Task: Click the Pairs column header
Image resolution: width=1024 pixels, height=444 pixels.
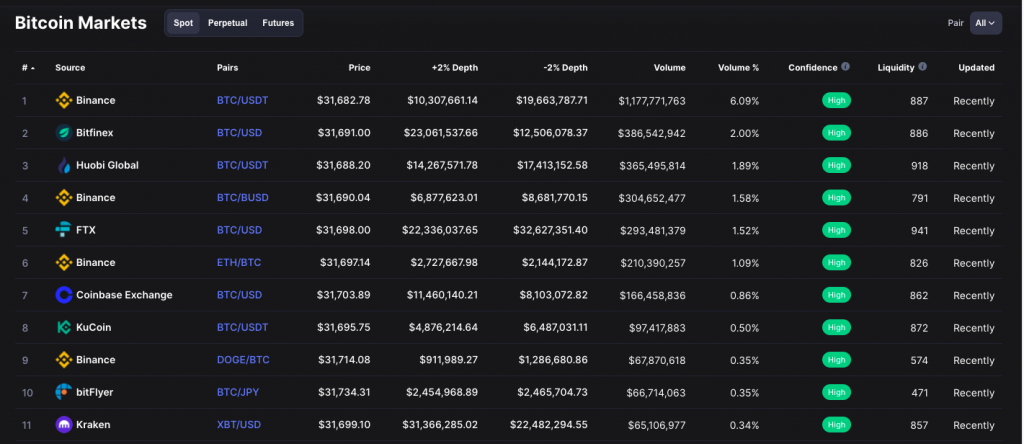Action: pyautogui.click(x=227, y=67)
